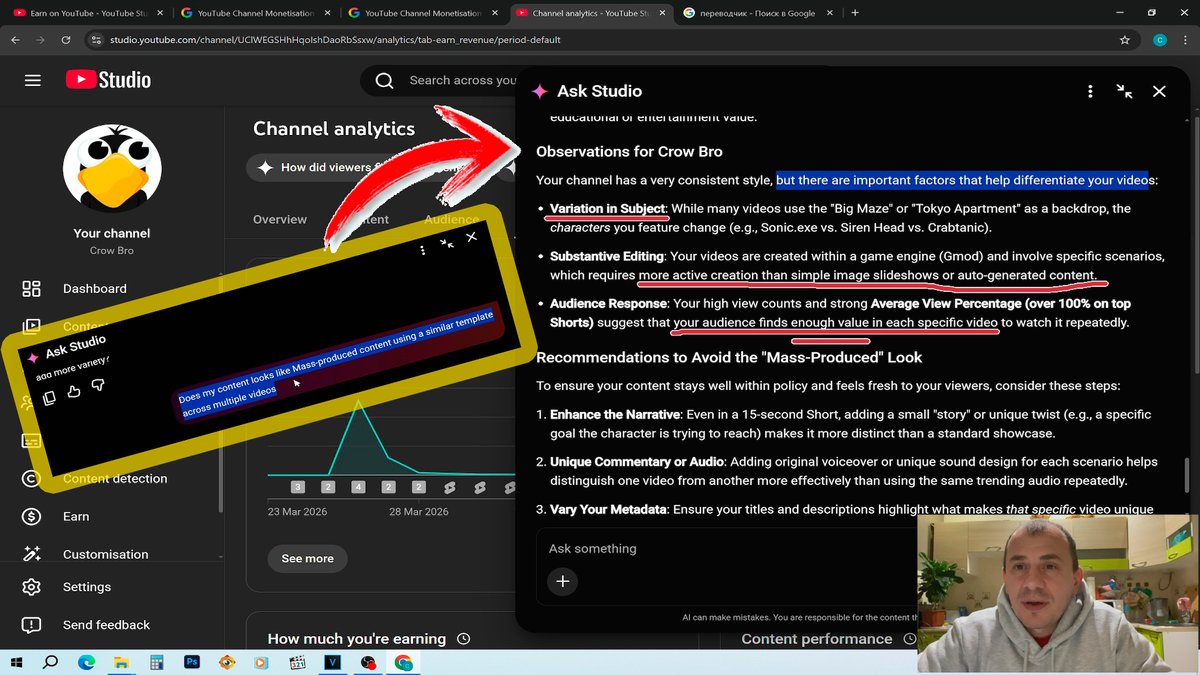Open Dashboard from the sidebar
Screen dimensions: 1200x675
click(94, 288)
